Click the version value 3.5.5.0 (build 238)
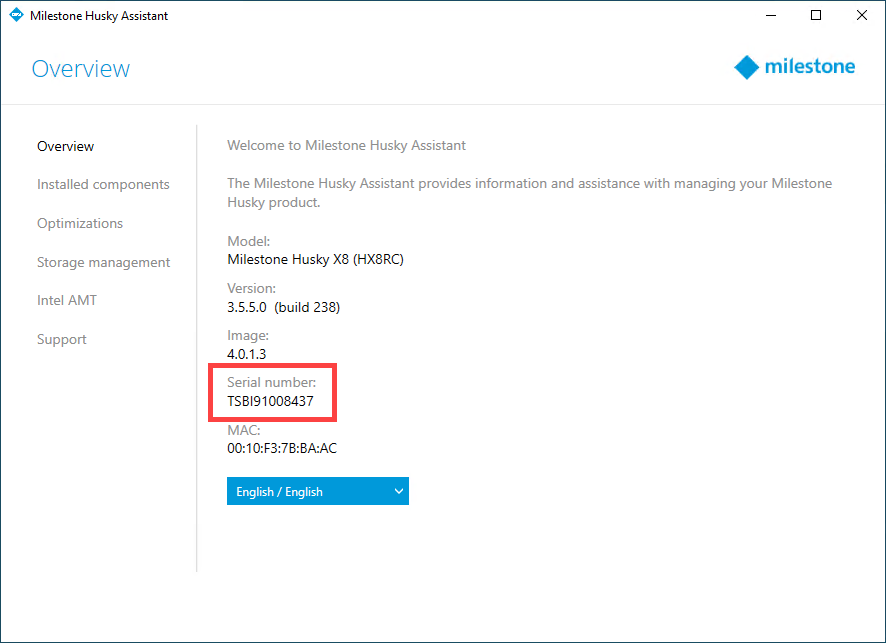886x643 pixels. point(284,307)
